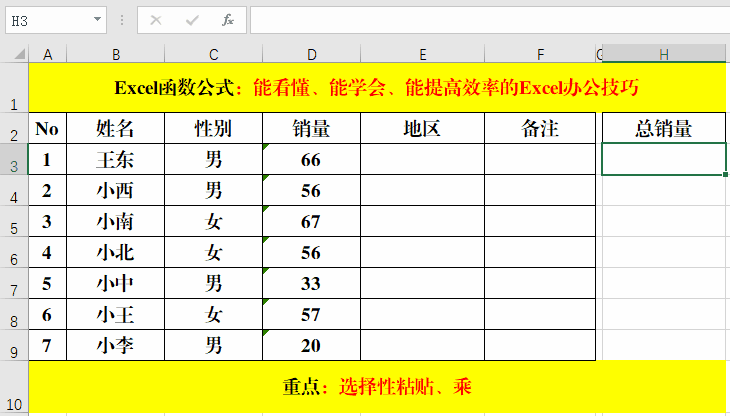Click the '备注' header cell
Screen dimensions: 730x416
click(540, 128)
